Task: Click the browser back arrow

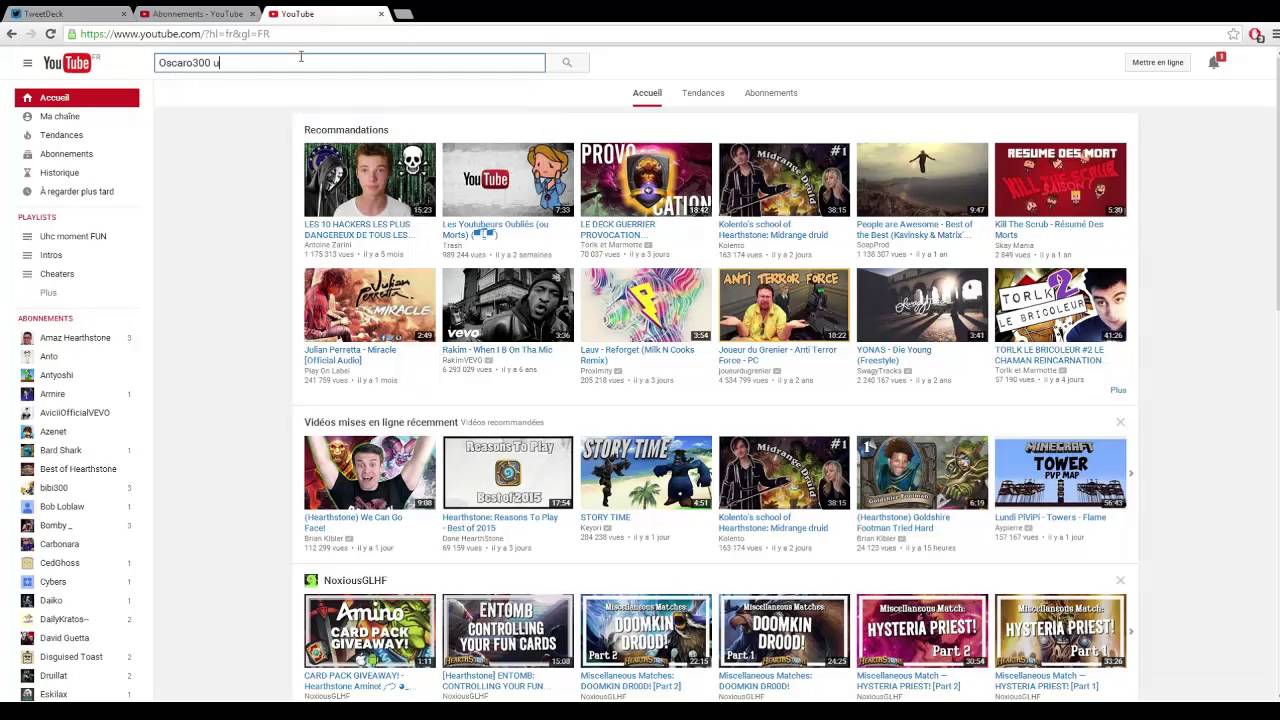Action: (11, 34)
